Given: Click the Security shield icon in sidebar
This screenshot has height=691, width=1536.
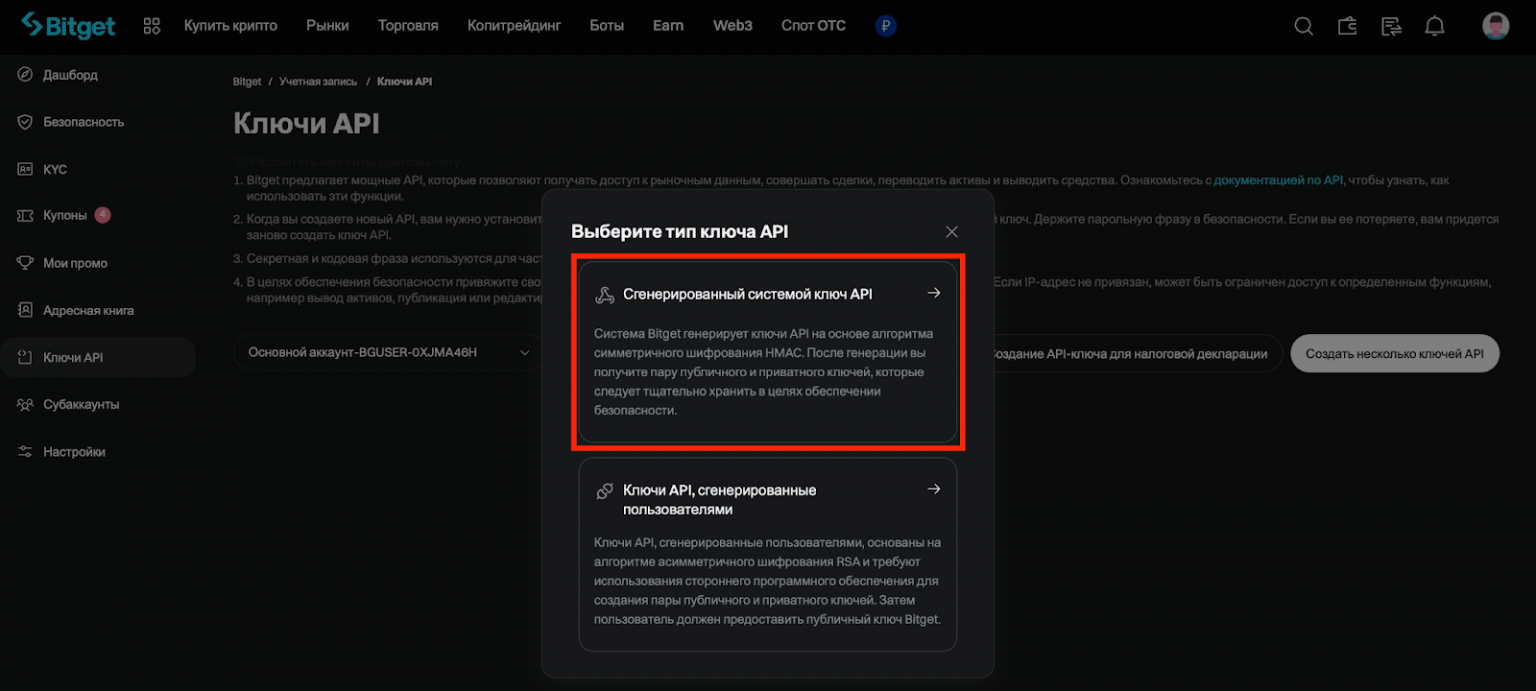Looking at the screenshot, I should 25,122.
